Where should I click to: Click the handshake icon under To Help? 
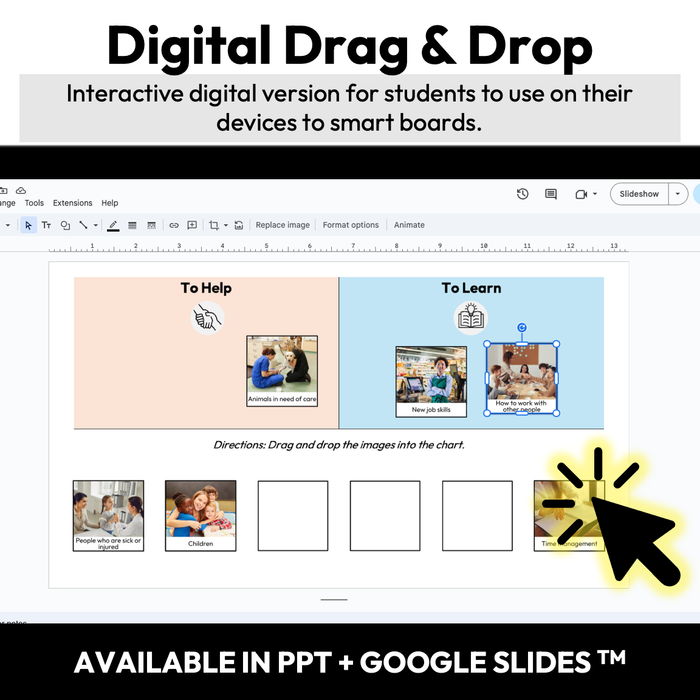click(208, 318)
